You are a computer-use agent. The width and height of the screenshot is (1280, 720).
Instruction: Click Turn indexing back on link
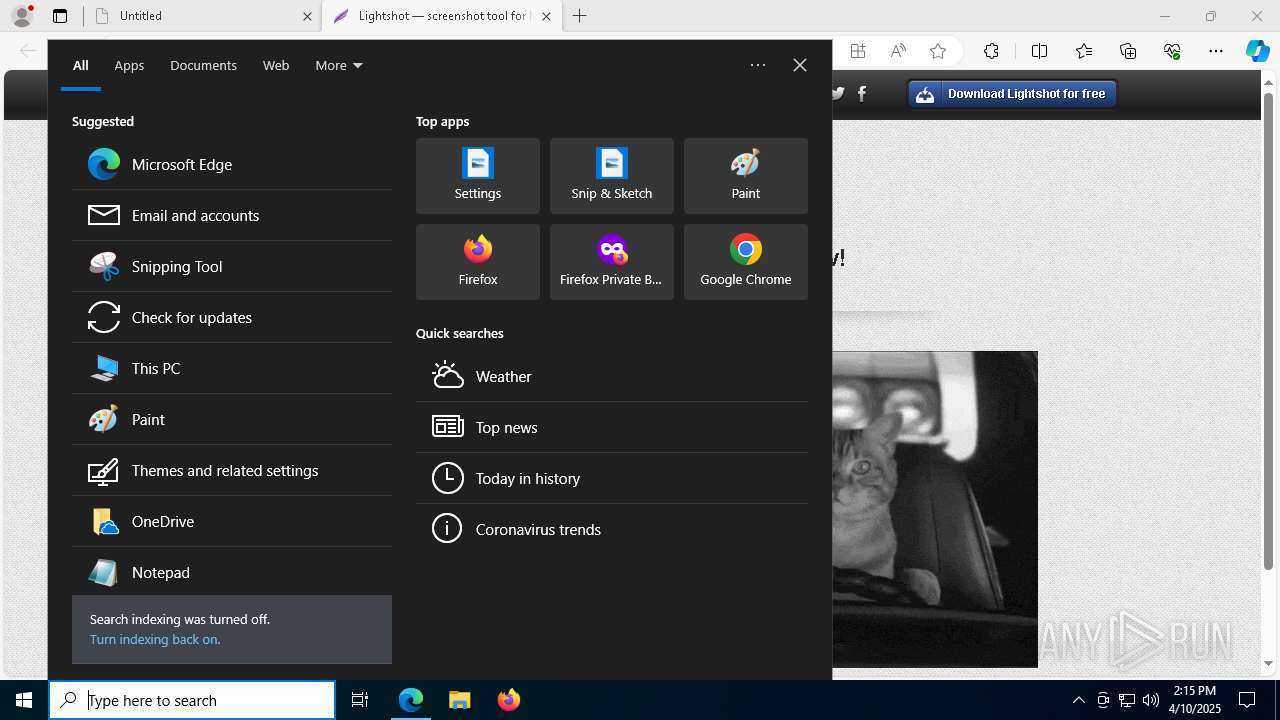pos(155,639)
